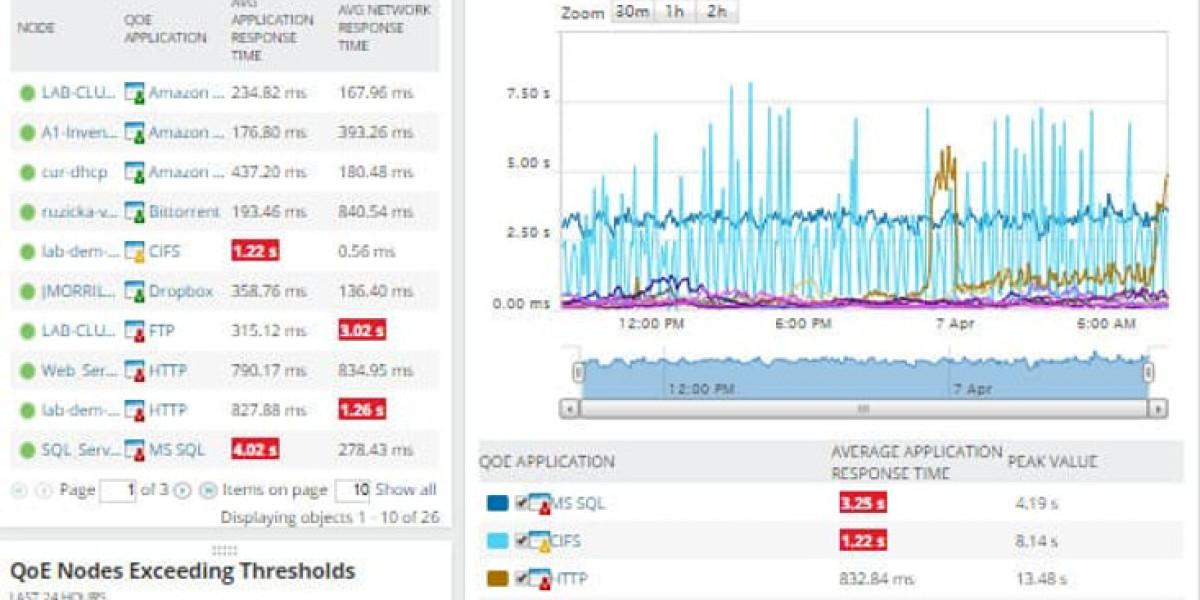Click the CIFS warning application icon in table
The image size is (1200, 600).
pyautogui.click(x=134, y=252)
